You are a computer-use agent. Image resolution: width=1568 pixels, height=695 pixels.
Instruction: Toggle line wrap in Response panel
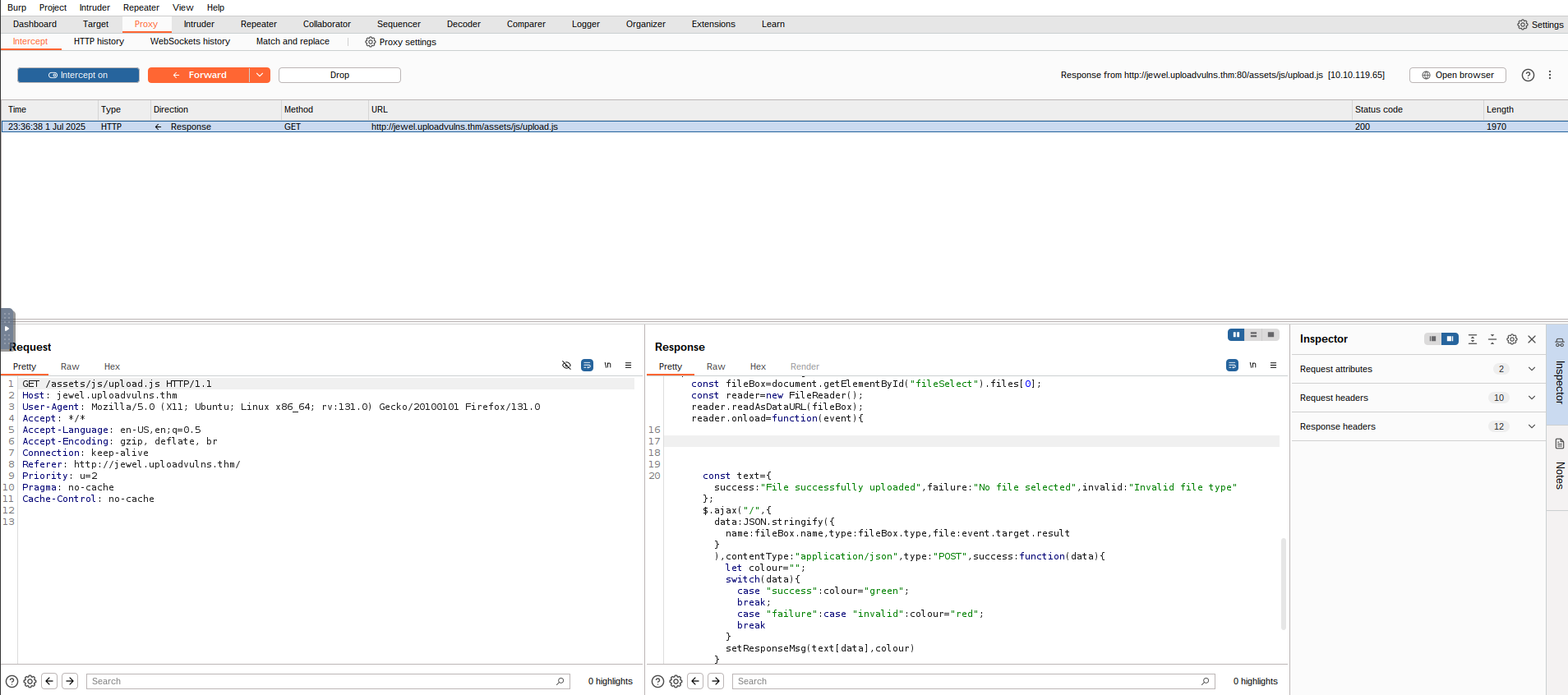click(x=1232, y=366)
